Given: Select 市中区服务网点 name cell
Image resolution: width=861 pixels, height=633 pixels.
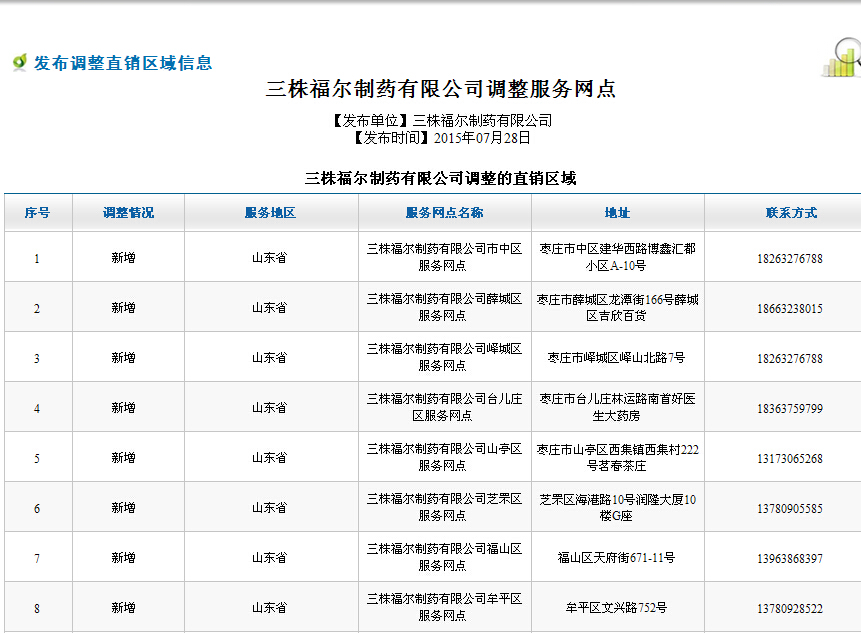Looking at the screenshot, I should point(444,257).
